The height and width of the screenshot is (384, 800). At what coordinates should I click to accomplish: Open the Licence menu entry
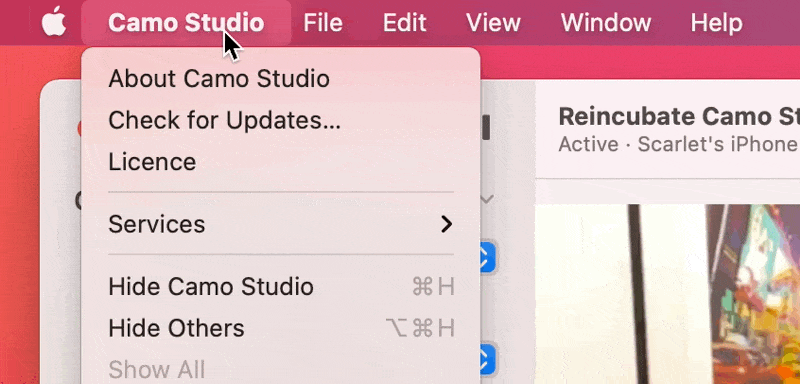281,162
